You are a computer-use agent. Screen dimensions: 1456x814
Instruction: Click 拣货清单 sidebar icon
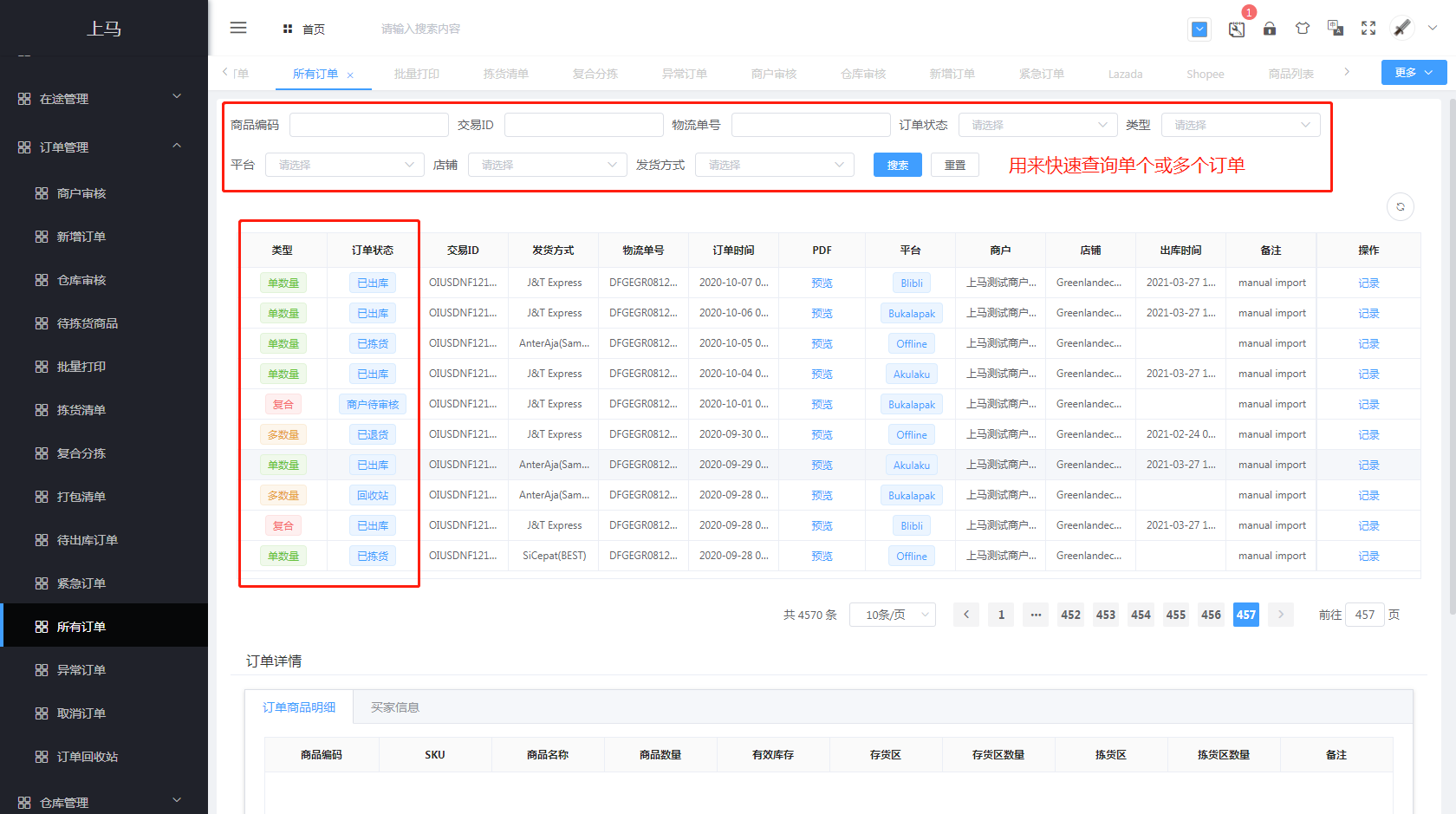(x=42, y=410)
